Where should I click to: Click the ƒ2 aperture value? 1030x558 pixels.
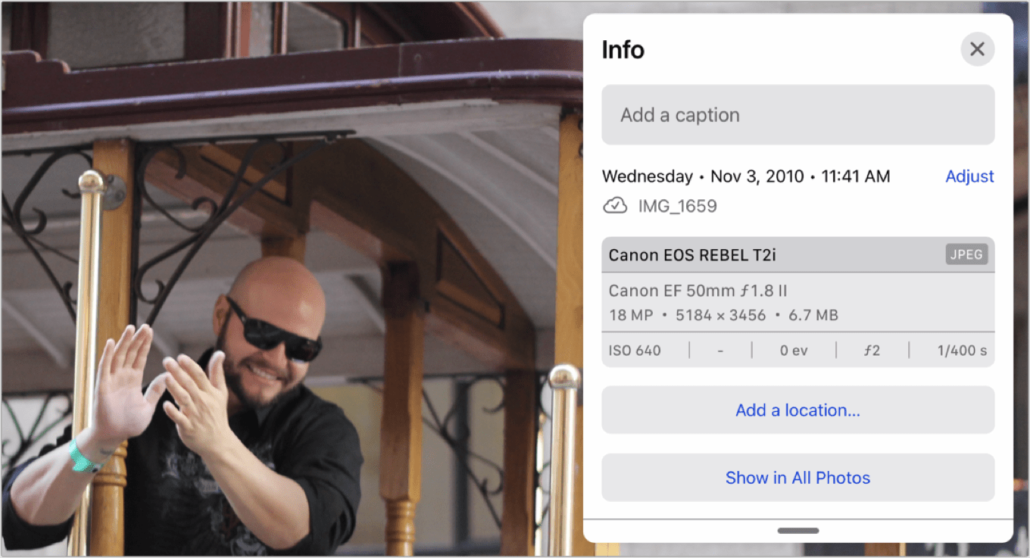tap(871, 351)
